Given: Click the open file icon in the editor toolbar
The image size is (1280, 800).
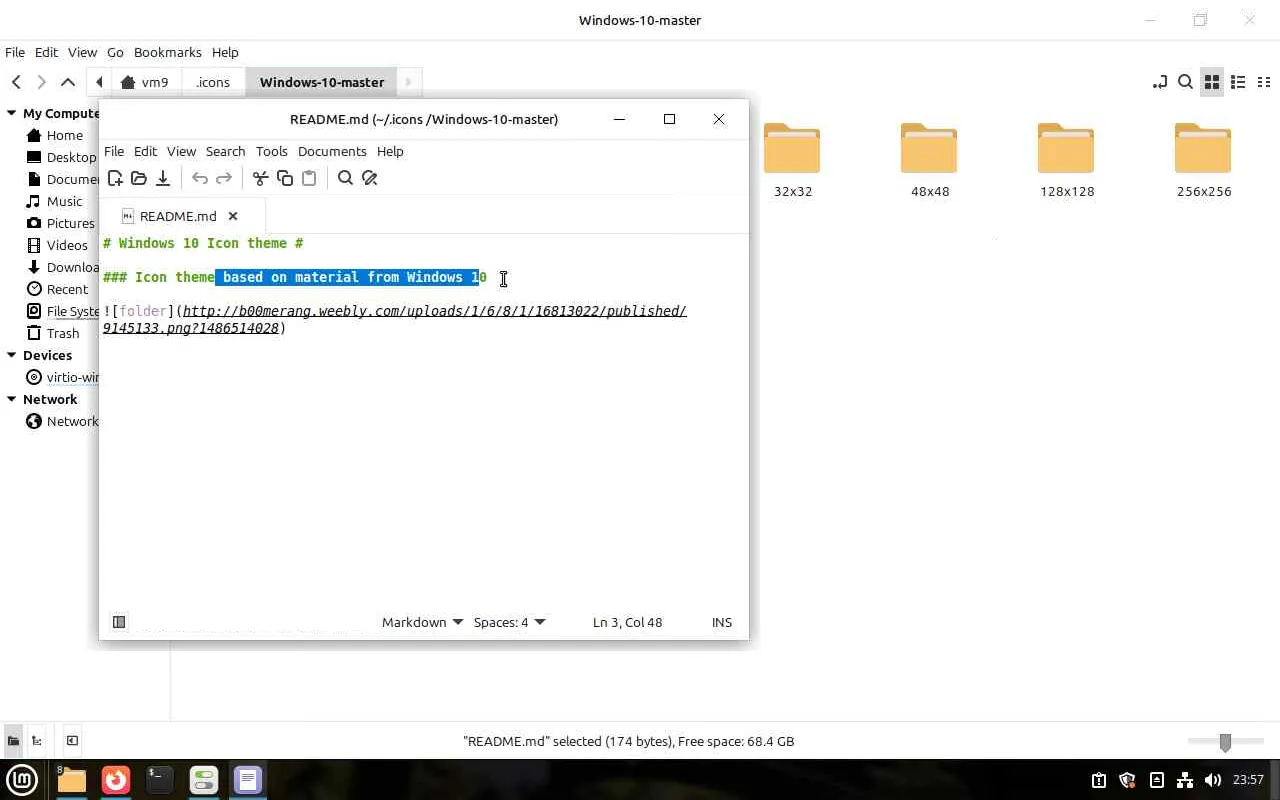Looking at the screenshot, I should point(139,178).
